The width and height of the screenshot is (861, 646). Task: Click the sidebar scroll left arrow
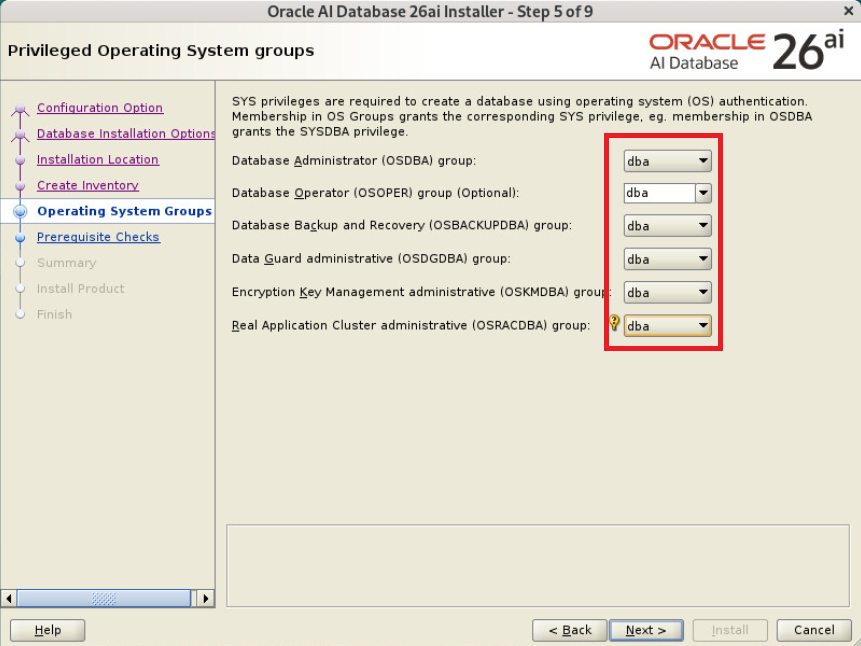[x=8, y=598]
